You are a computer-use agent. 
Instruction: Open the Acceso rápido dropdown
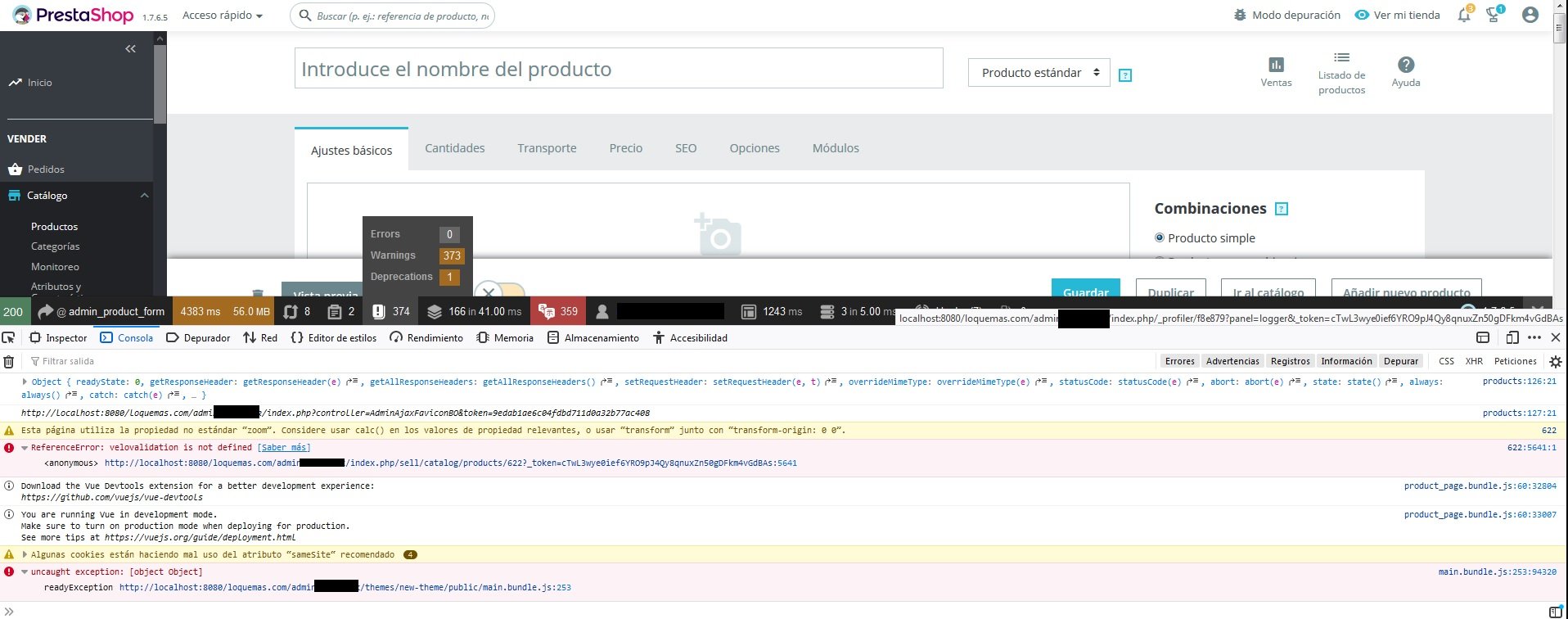point(223,16)
